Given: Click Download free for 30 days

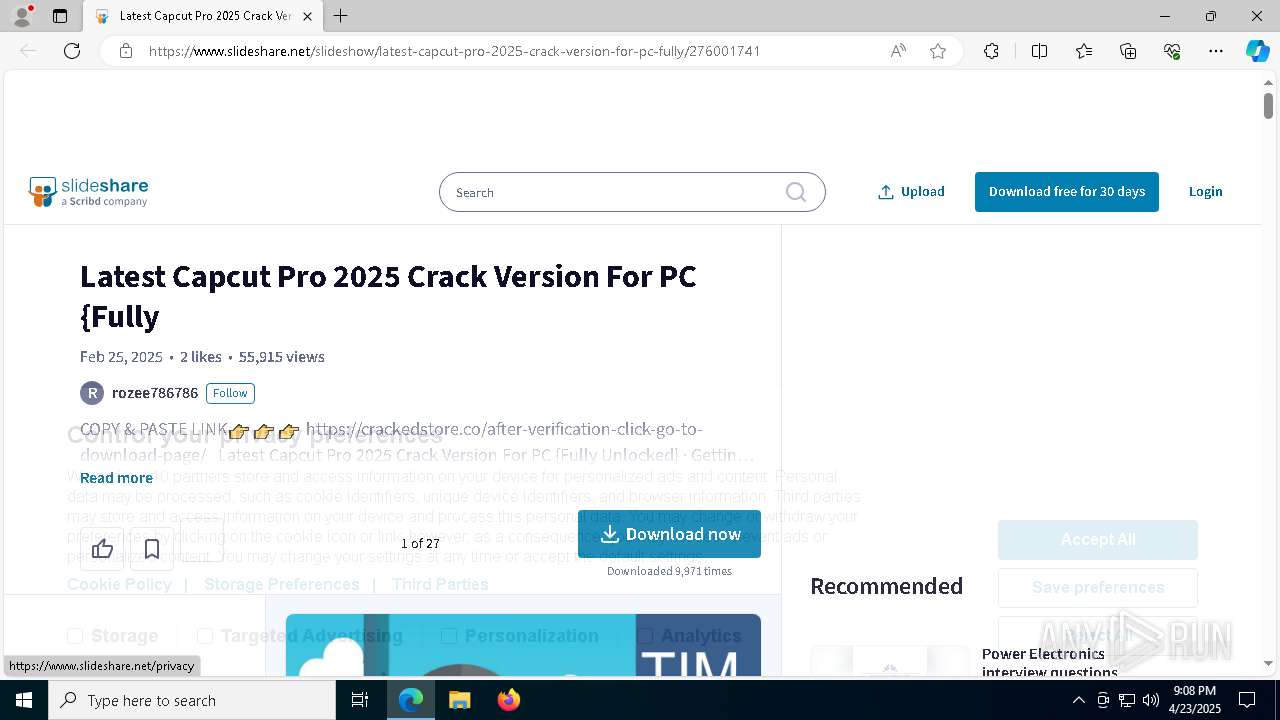Looking at the screenshot, I should (x=1067, y=192).
